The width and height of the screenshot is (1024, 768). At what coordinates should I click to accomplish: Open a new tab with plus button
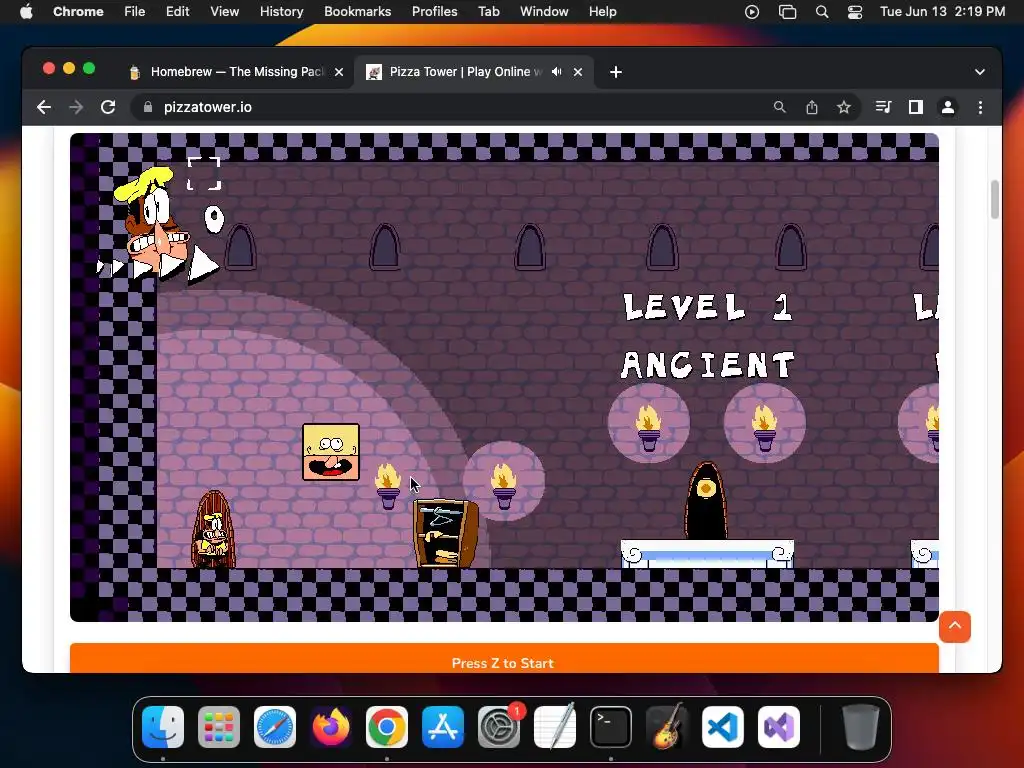point(616,72)
